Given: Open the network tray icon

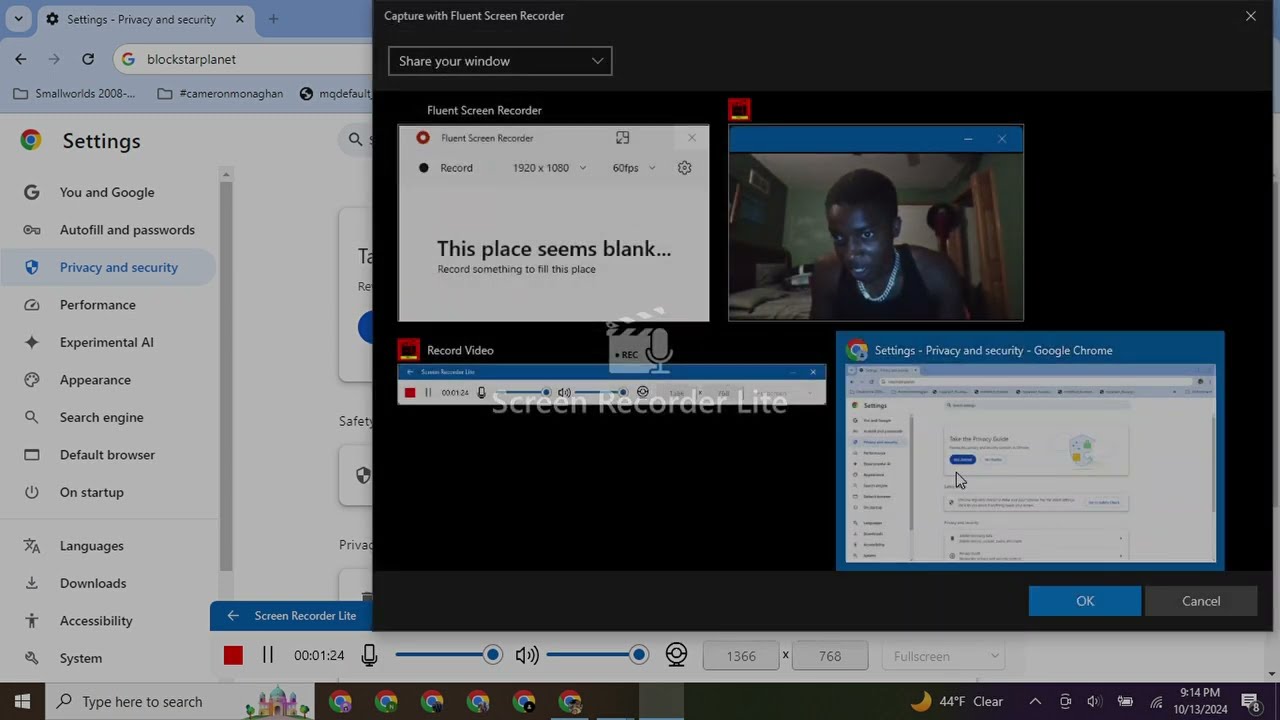Looking at the screenshot, I should click(1156, 701).
